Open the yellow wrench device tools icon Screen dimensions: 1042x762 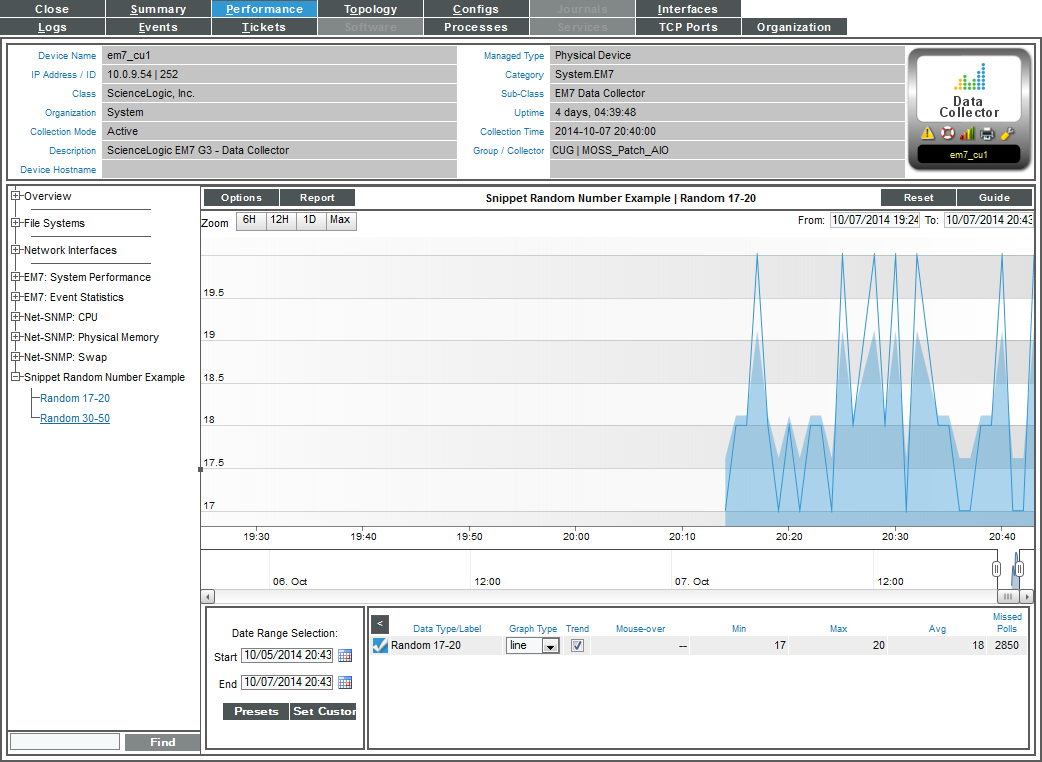1007,133
